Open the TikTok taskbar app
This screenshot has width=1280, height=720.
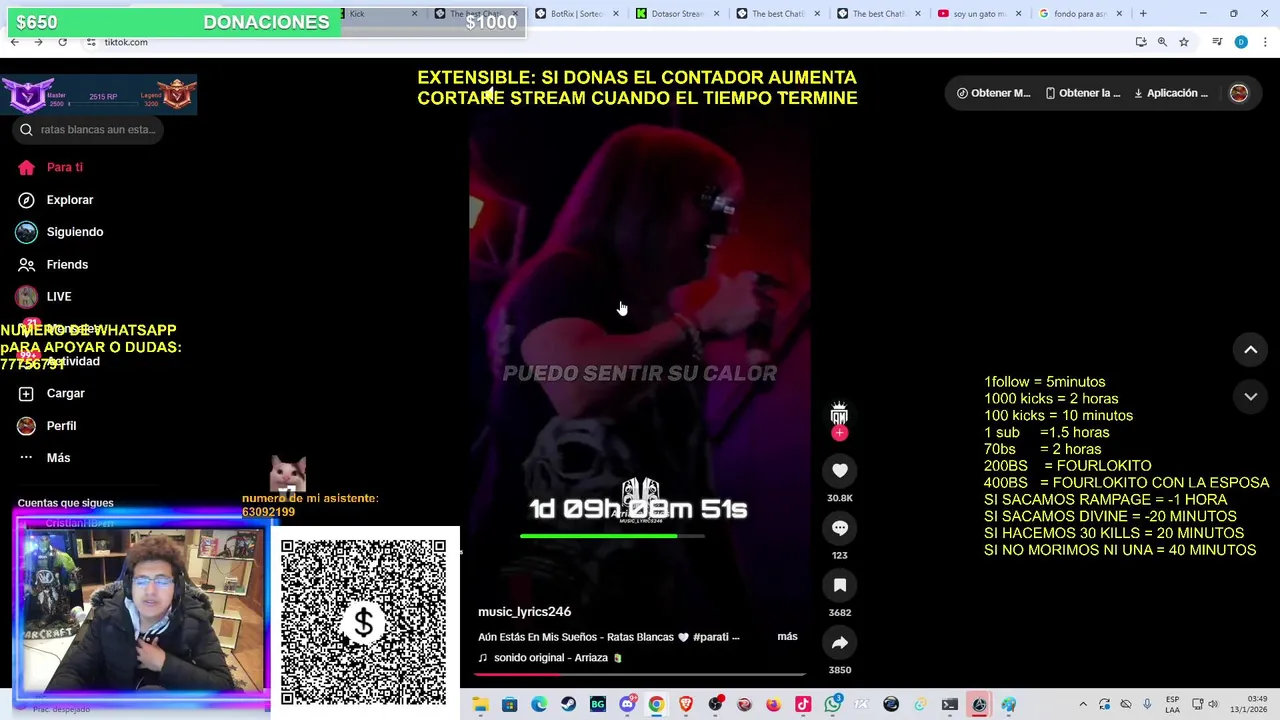803,705
